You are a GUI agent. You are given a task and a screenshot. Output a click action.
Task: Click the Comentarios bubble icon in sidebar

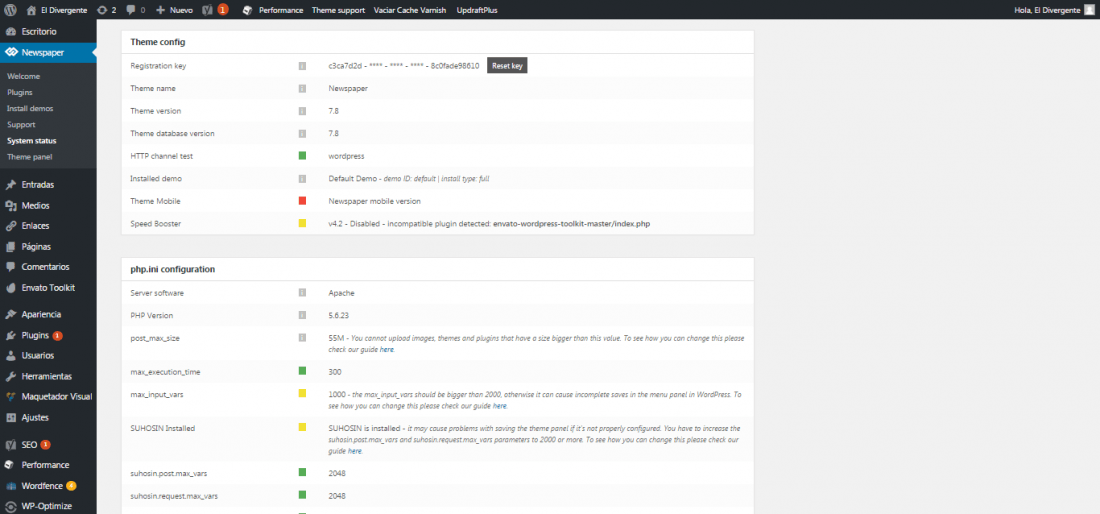(x=11, y=267)
